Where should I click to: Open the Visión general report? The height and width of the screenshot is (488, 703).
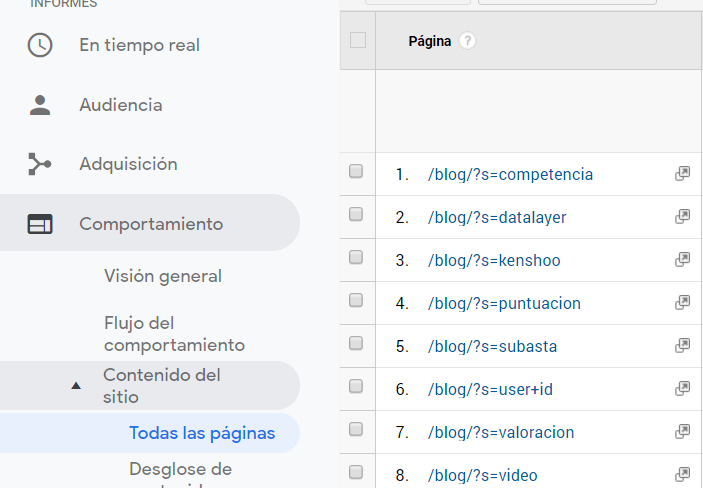point(163,276)
